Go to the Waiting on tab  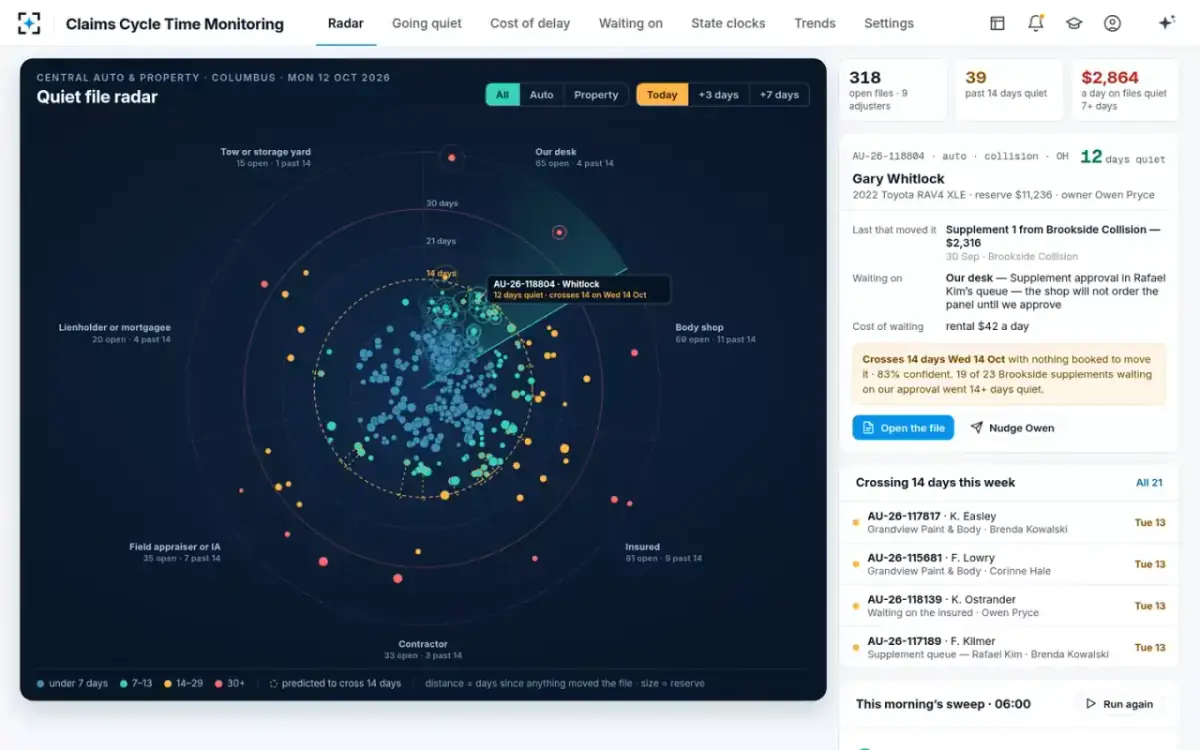(631, 23)
